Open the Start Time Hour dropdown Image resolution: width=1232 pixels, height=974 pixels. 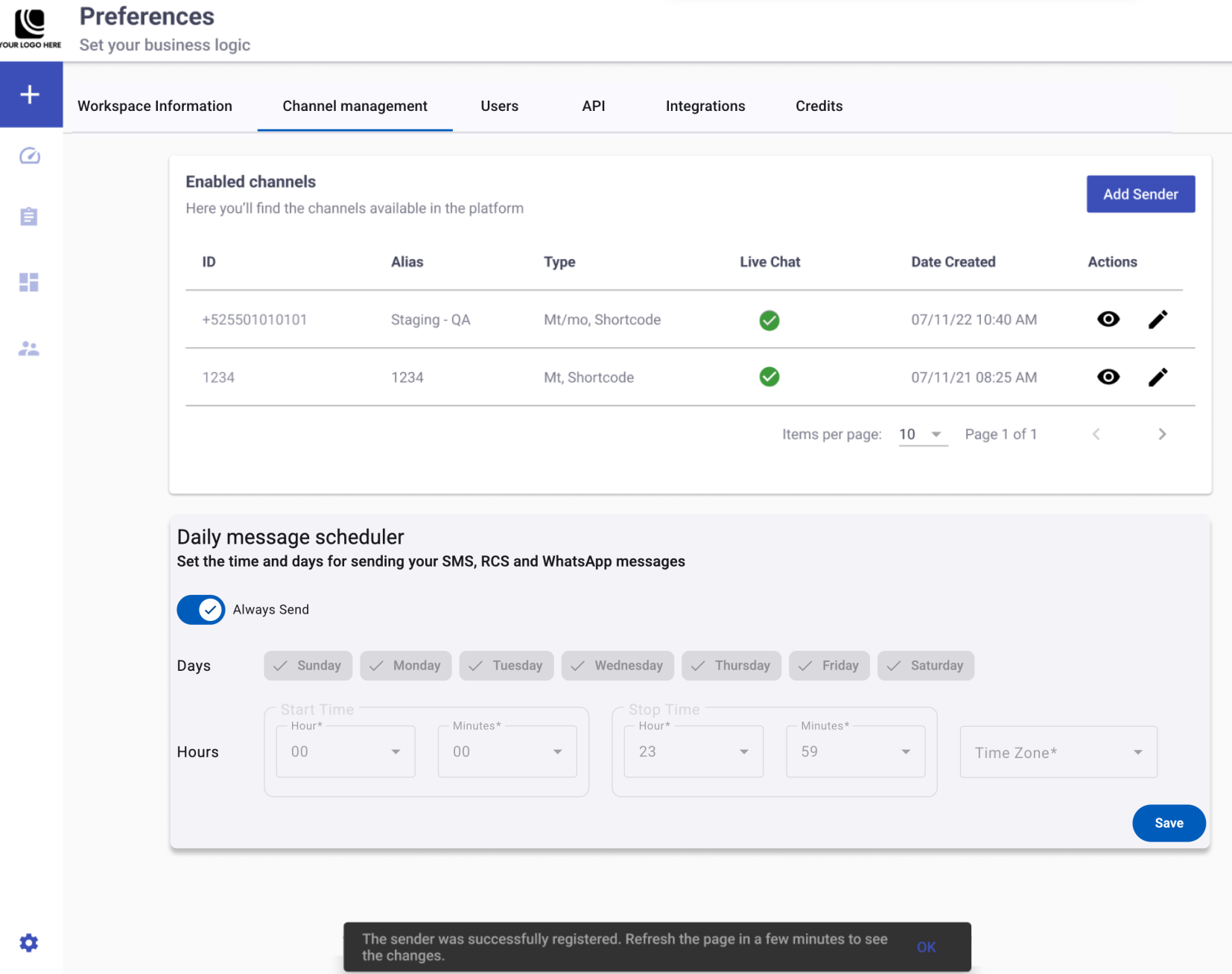tap(346, 752)
